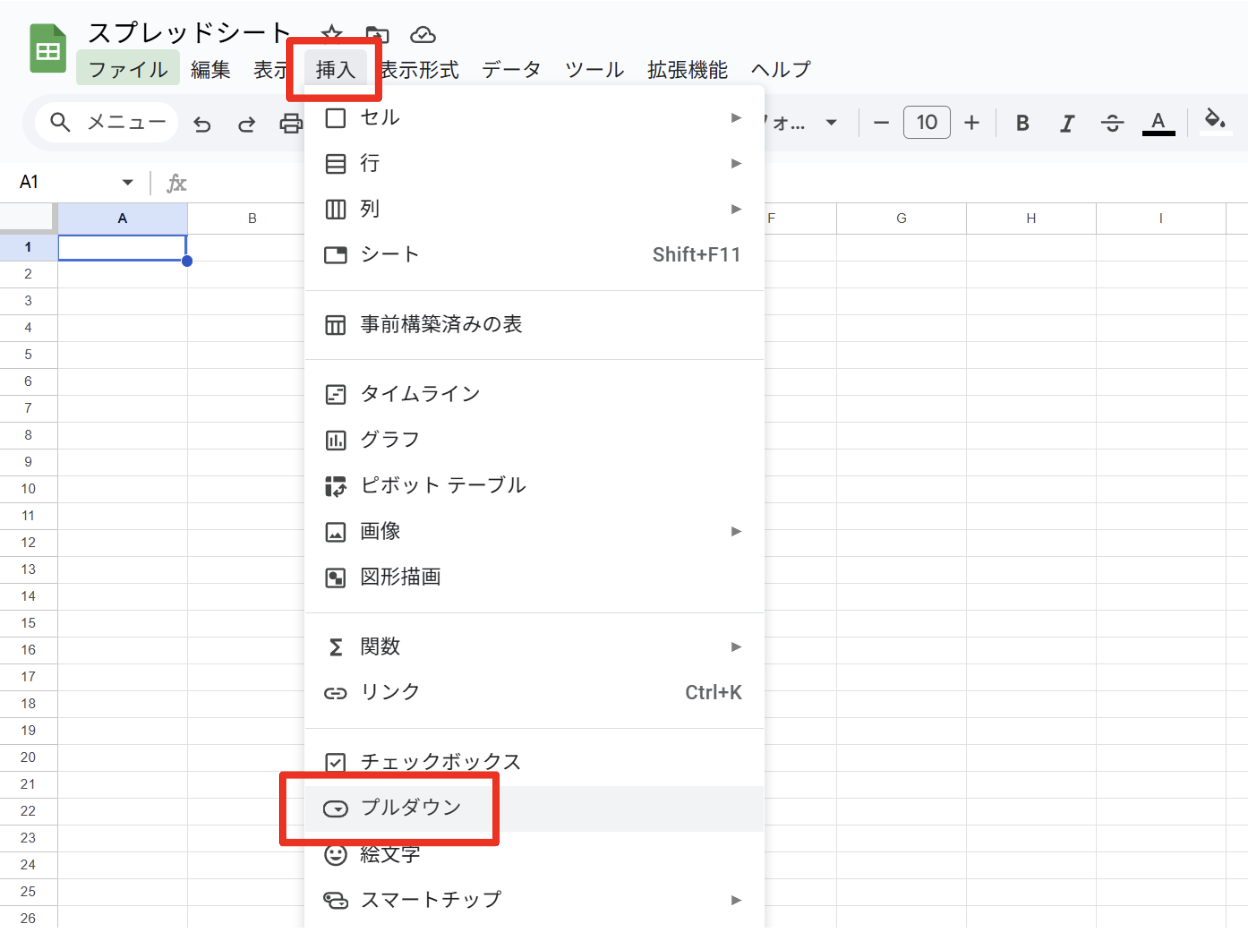Viewport: 1258px width, 930px height.
Task: Toggle bold formatting
Action: coord(1022,122)
